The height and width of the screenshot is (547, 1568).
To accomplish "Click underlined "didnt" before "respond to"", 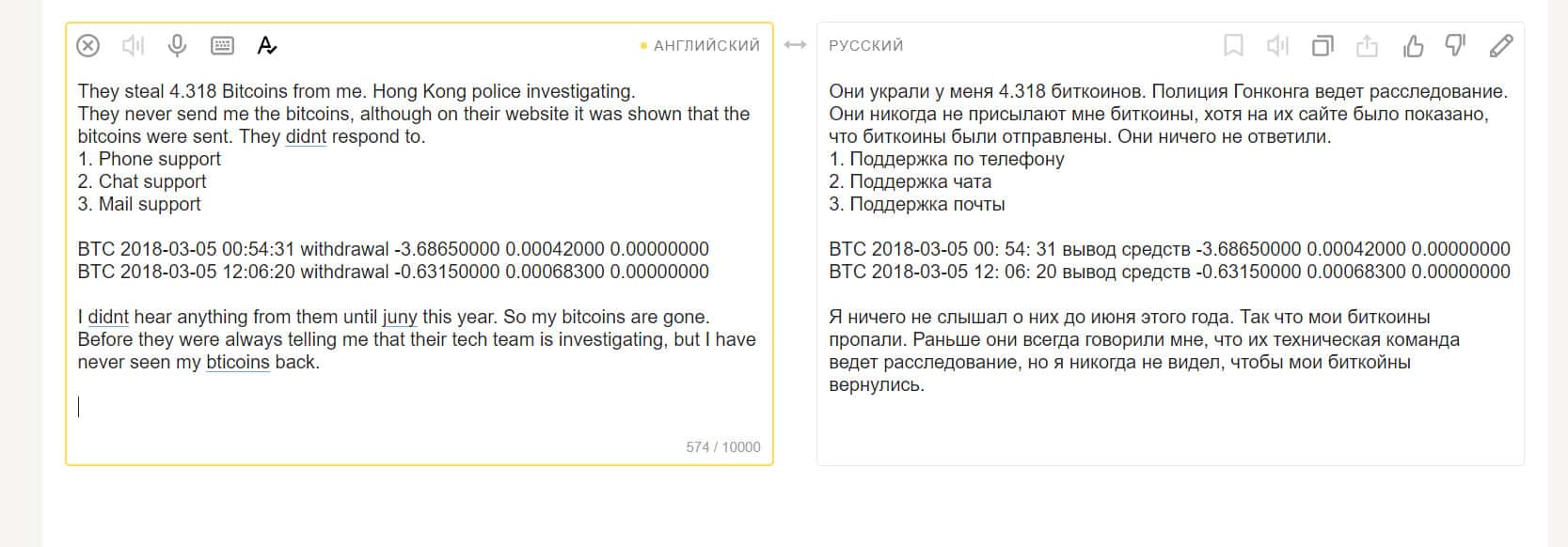I will (x=306, y=136).
